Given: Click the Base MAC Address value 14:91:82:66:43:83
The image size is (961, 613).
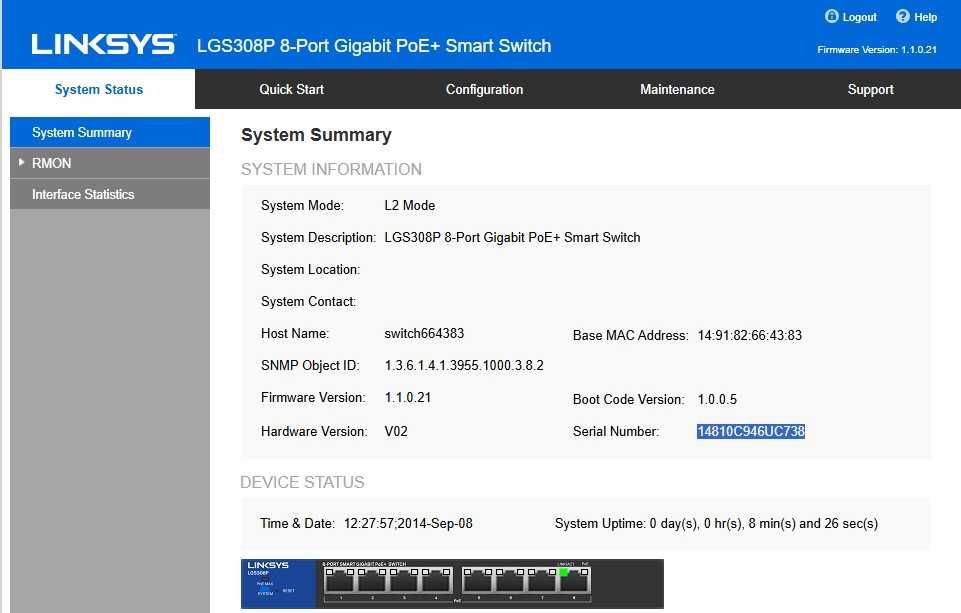Looking at the screenshot, I should click(x=750, y=335).
